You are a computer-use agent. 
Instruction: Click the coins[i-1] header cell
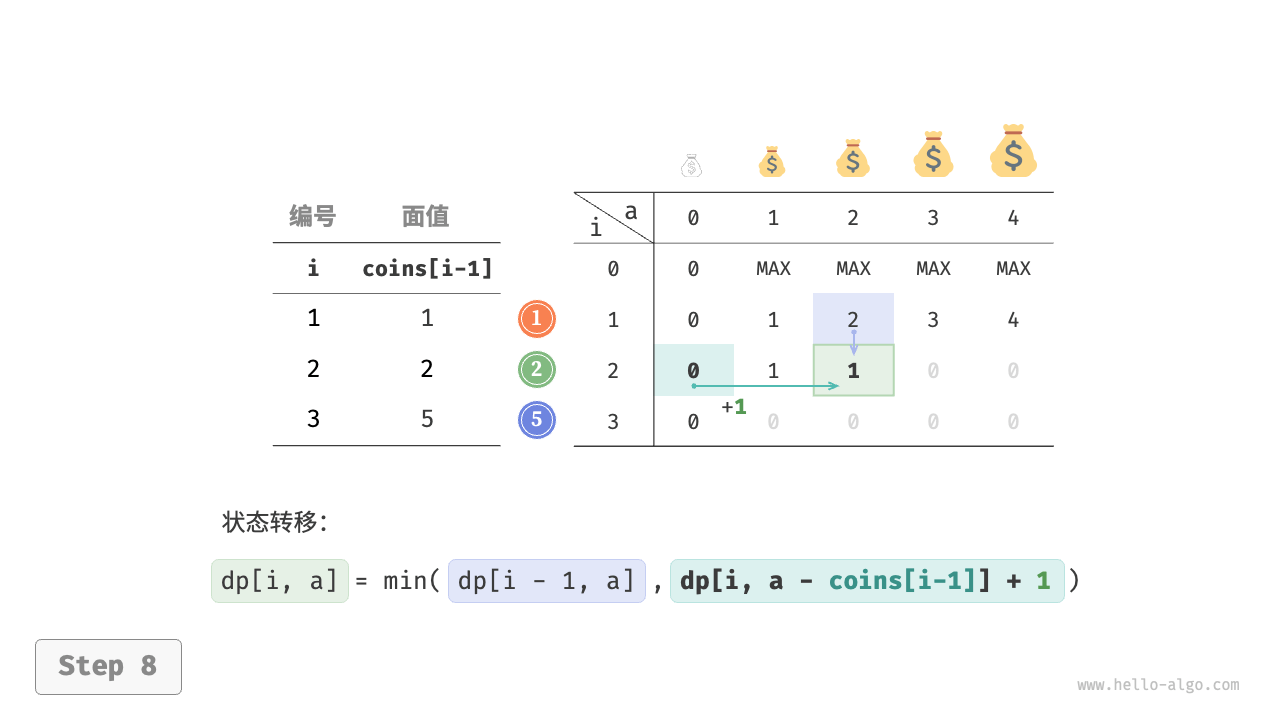point(427,268)
